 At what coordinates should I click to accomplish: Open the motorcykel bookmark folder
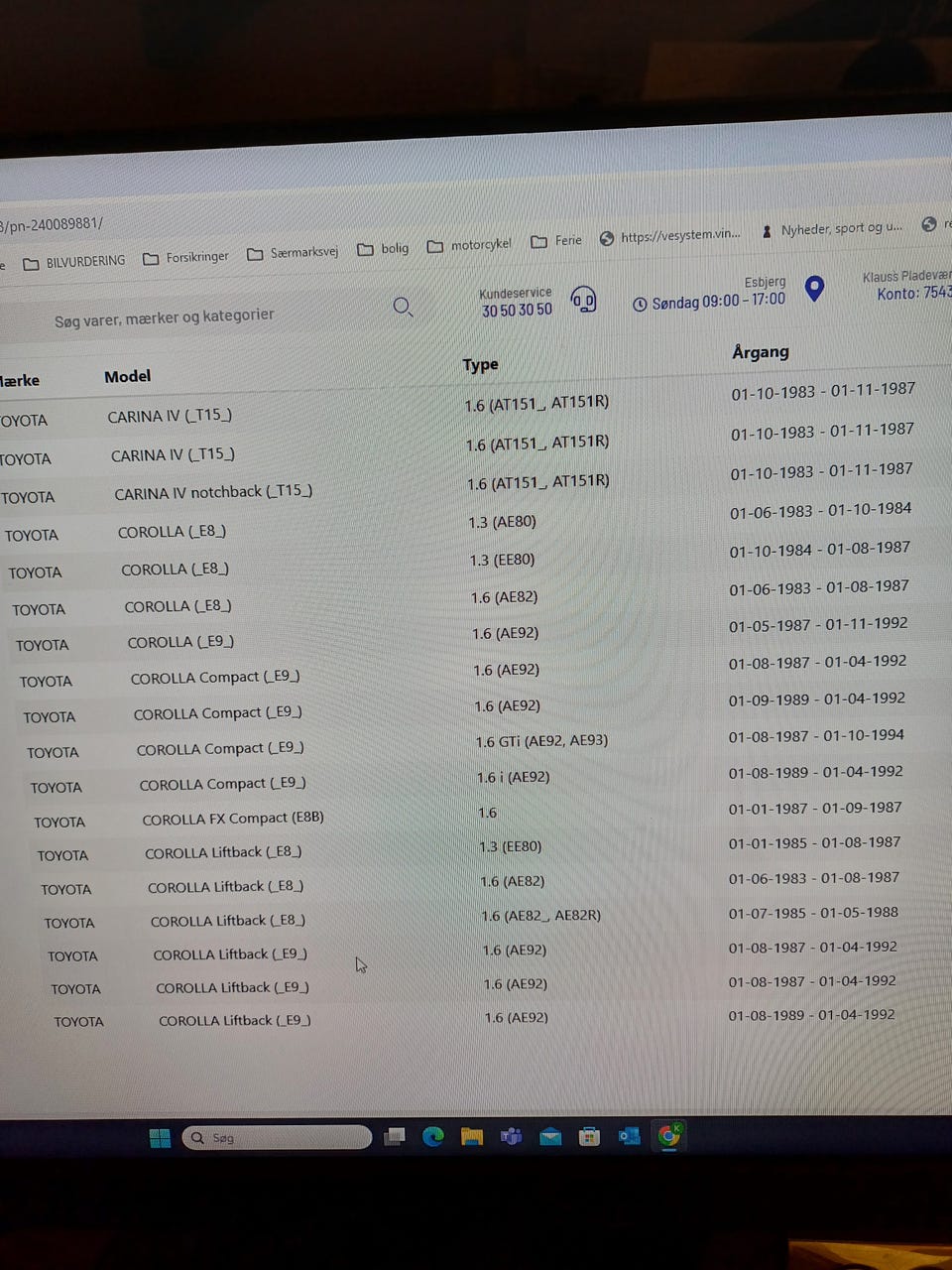coord(469,245)
